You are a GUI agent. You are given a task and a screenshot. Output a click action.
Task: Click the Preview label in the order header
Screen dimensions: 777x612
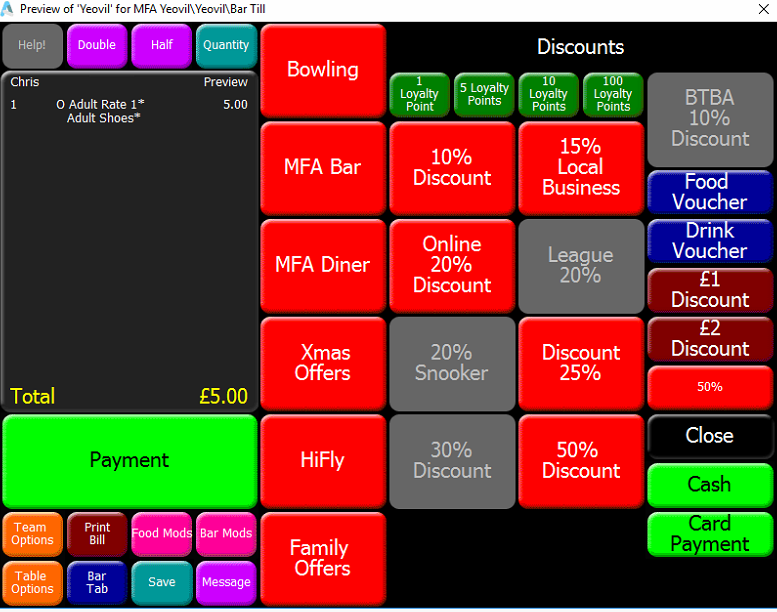point(226,82)
